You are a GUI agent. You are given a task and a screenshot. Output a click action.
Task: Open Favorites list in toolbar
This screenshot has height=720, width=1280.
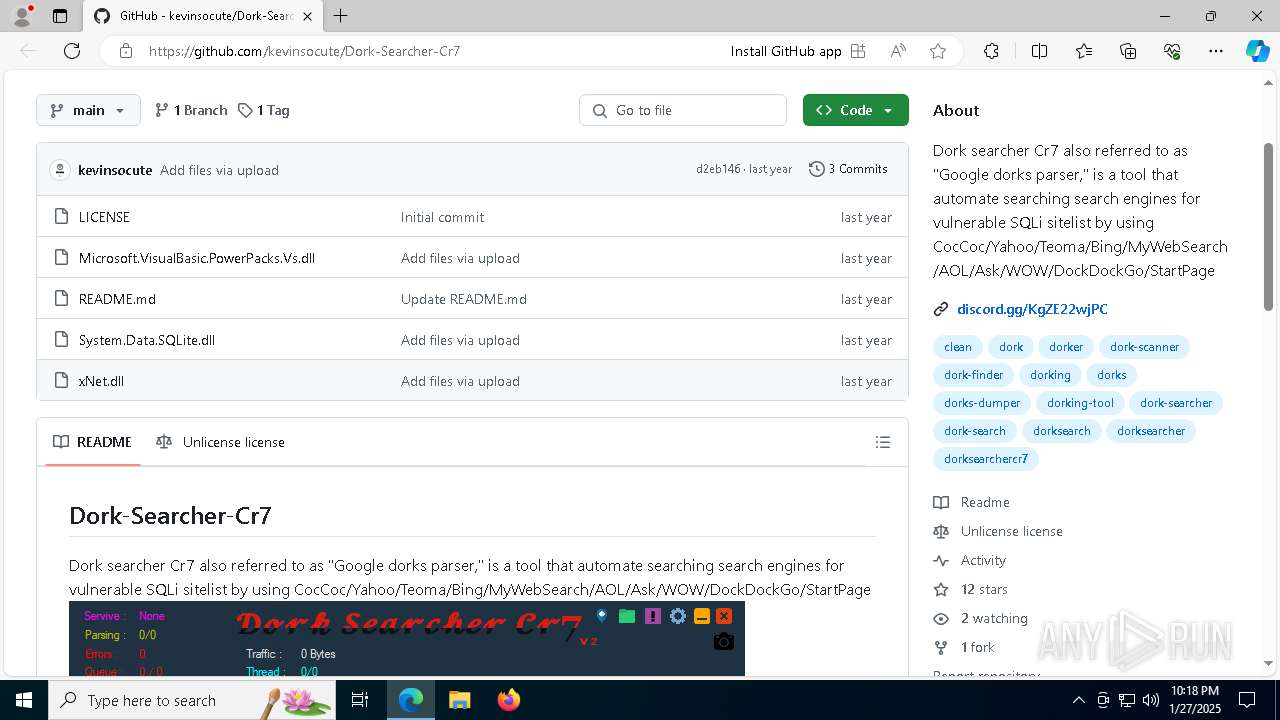[1084, 51]
